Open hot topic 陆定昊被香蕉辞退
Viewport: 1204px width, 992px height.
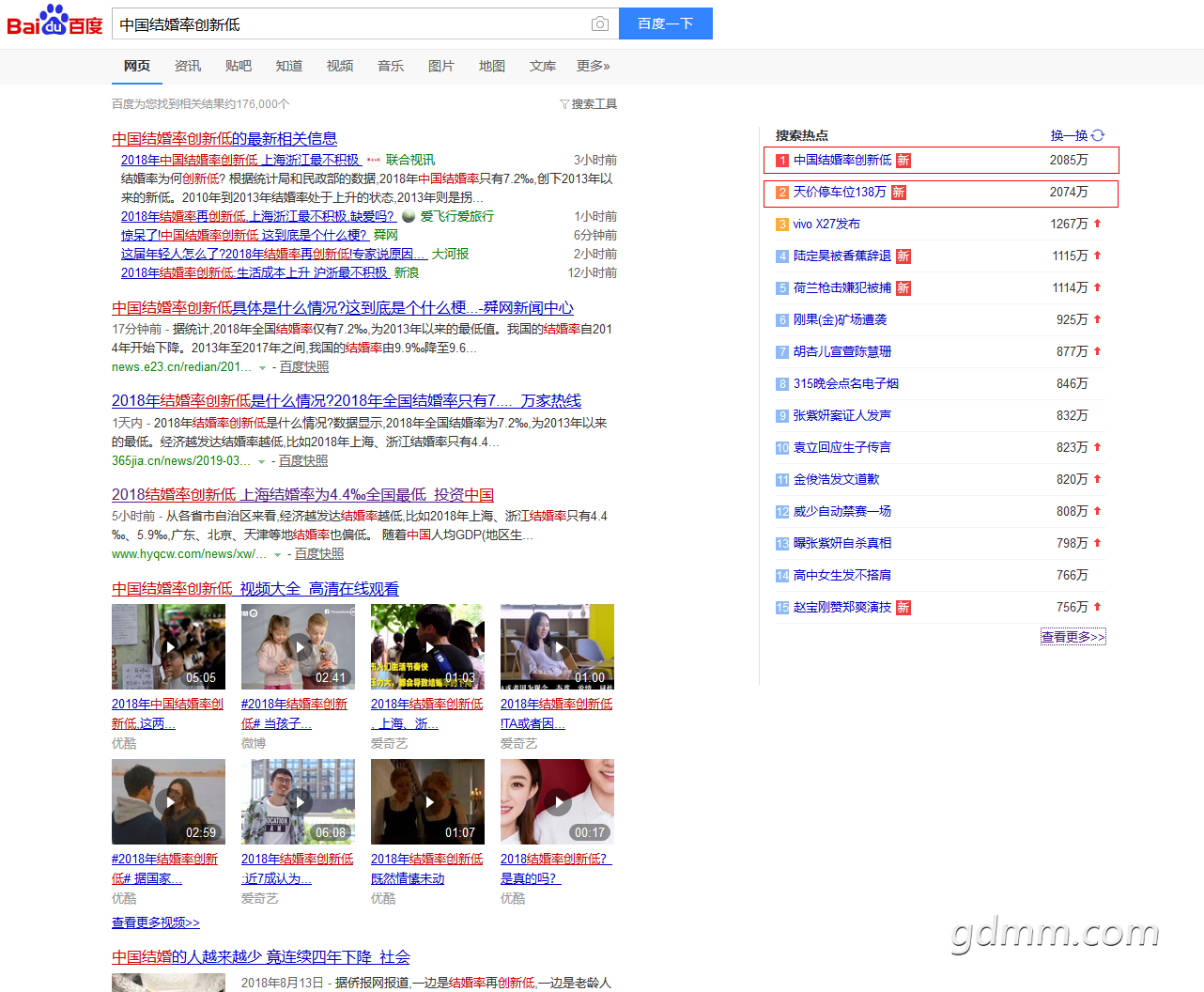click(x=842, y=256)
